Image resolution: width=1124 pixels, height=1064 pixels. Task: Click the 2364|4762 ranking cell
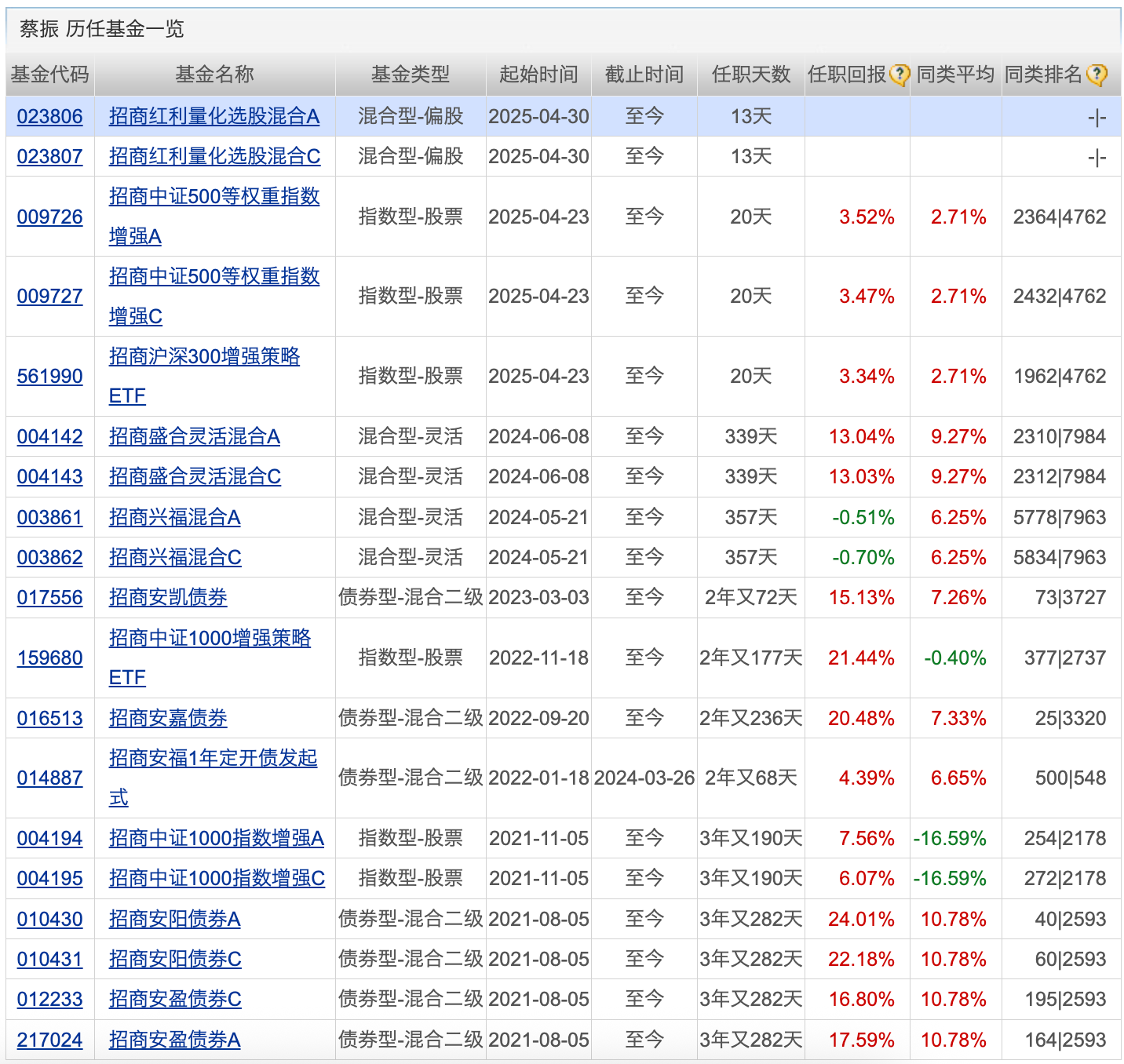click(1060, 217)
